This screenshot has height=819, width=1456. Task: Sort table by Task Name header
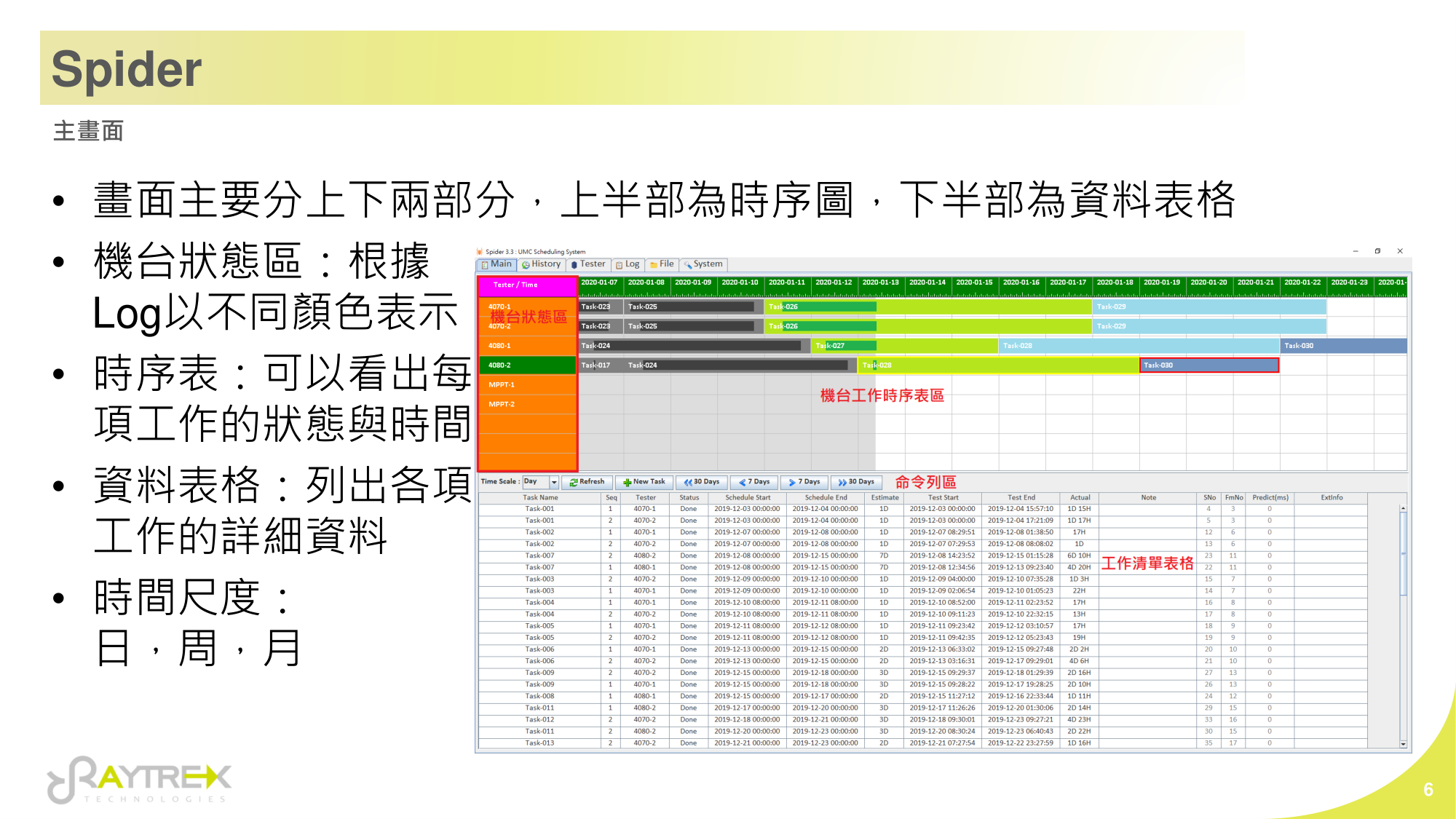click(x=540, y=498)
